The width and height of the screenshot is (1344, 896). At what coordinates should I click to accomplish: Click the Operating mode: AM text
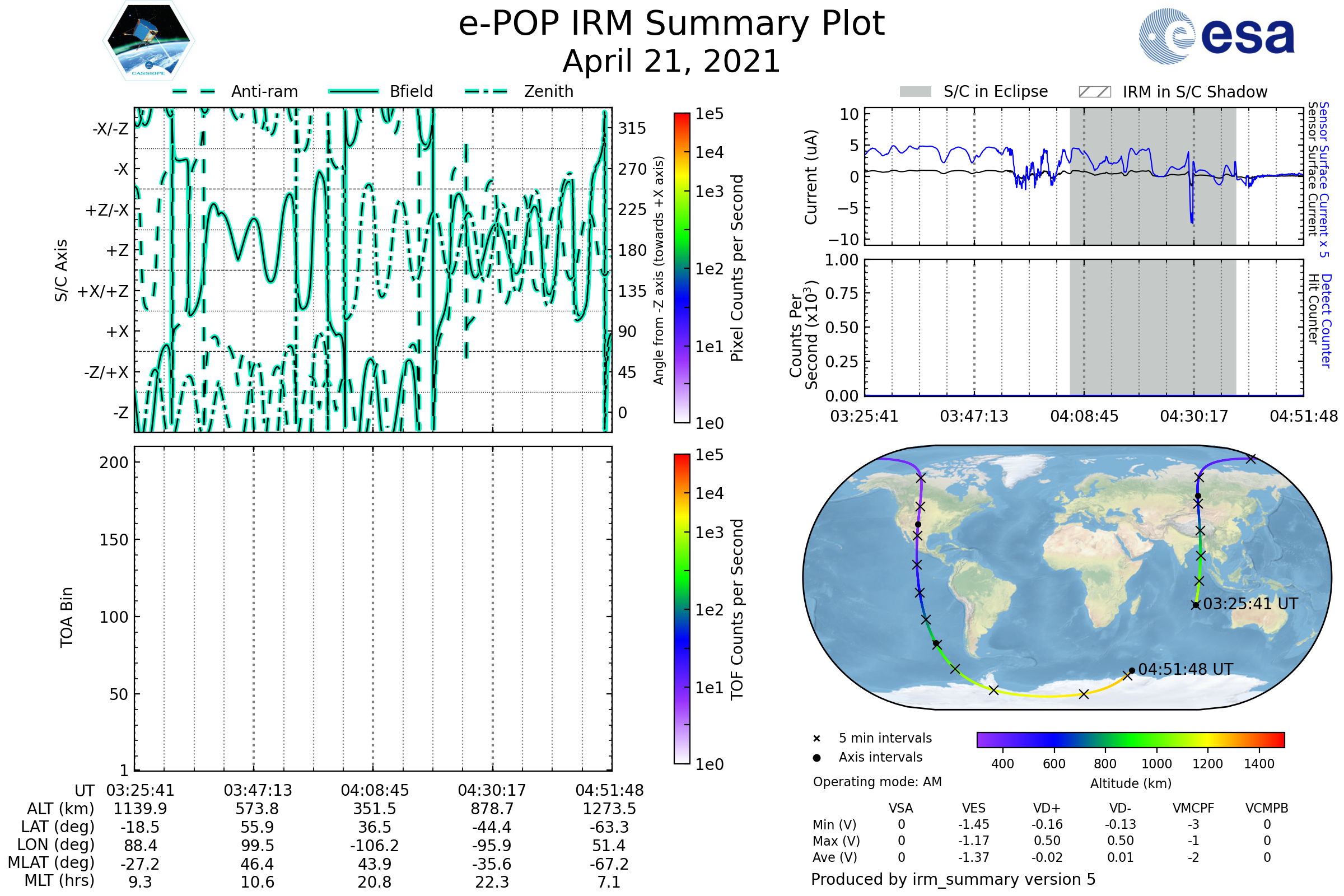[877, 782]
